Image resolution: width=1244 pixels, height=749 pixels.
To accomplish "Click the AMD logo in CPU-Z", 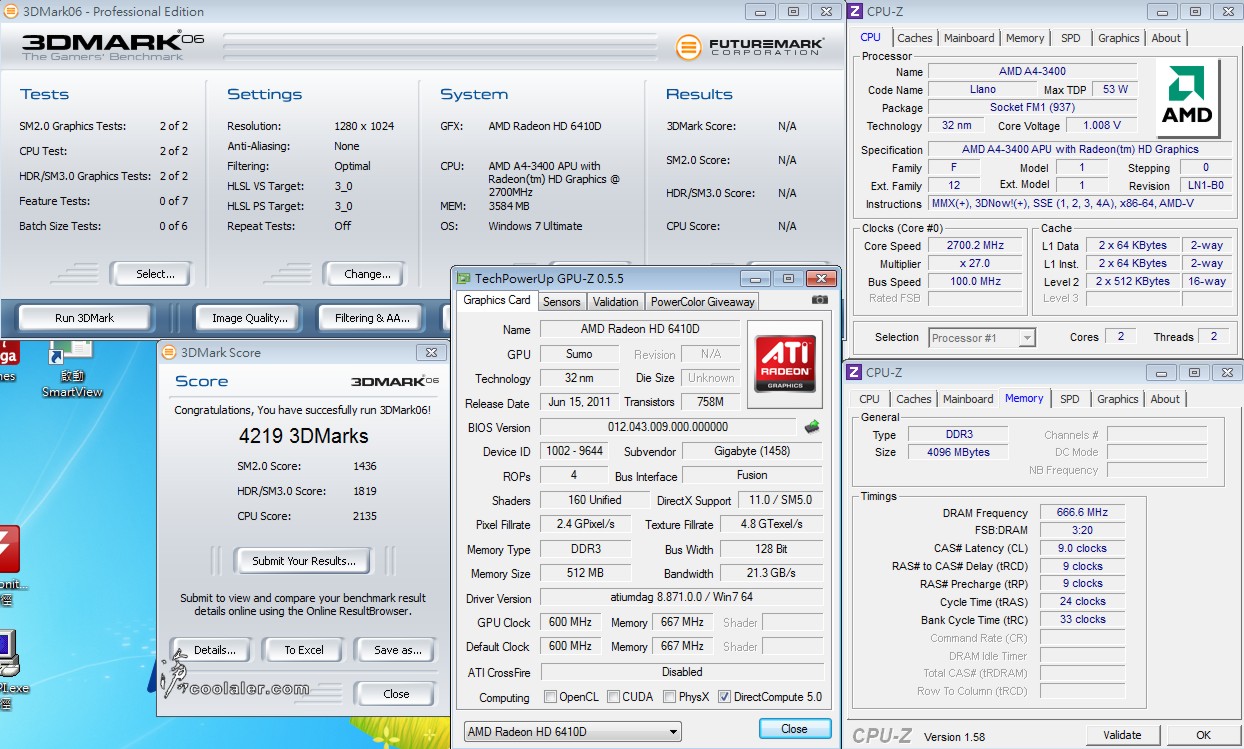I will pos(1187,98).
